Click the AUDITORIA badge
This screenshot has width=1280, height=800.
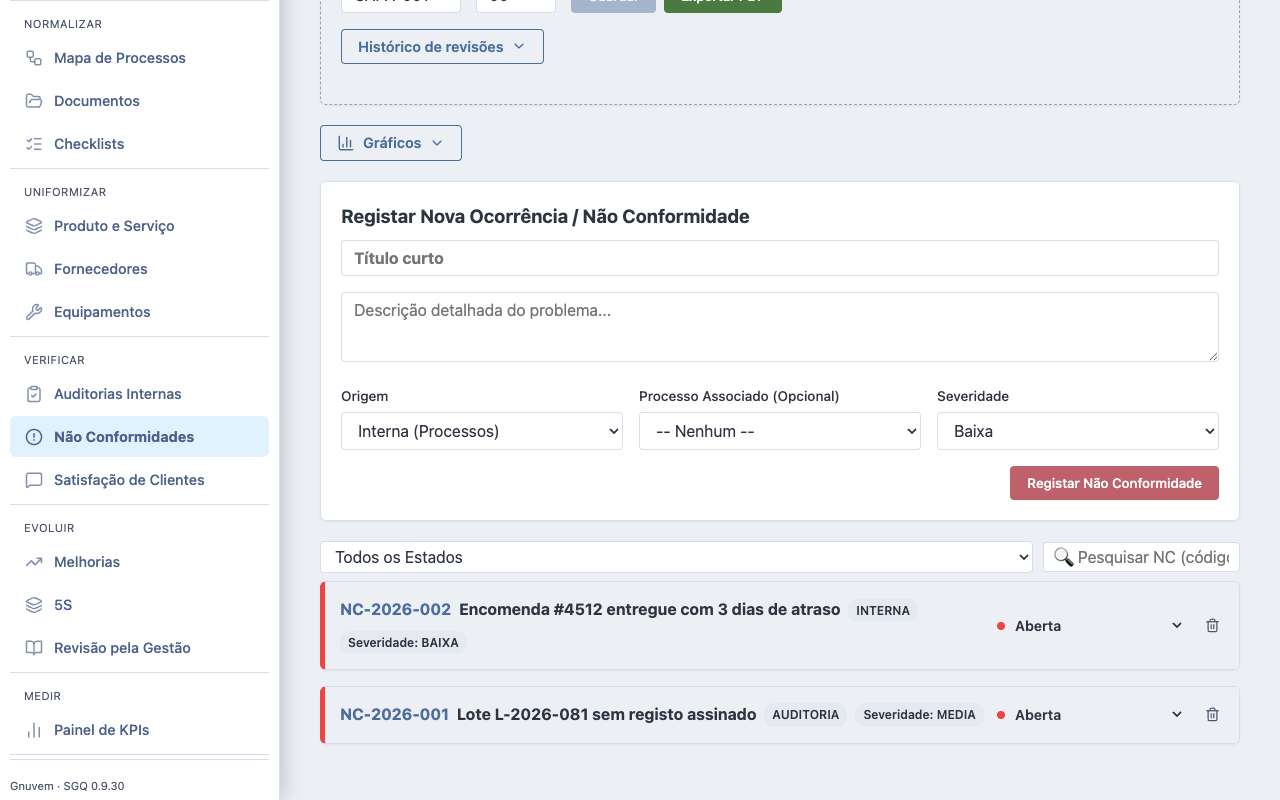point(806,715)
